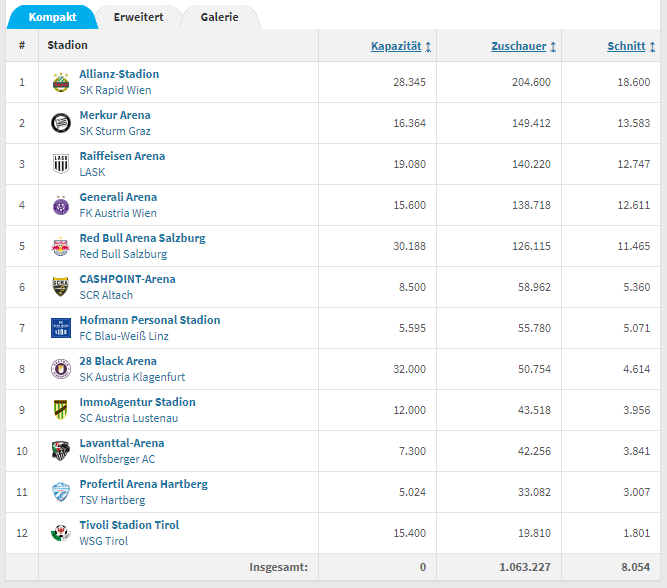
Task: Click the SCR Altach club crest
Action: click(x=61, y=287)
